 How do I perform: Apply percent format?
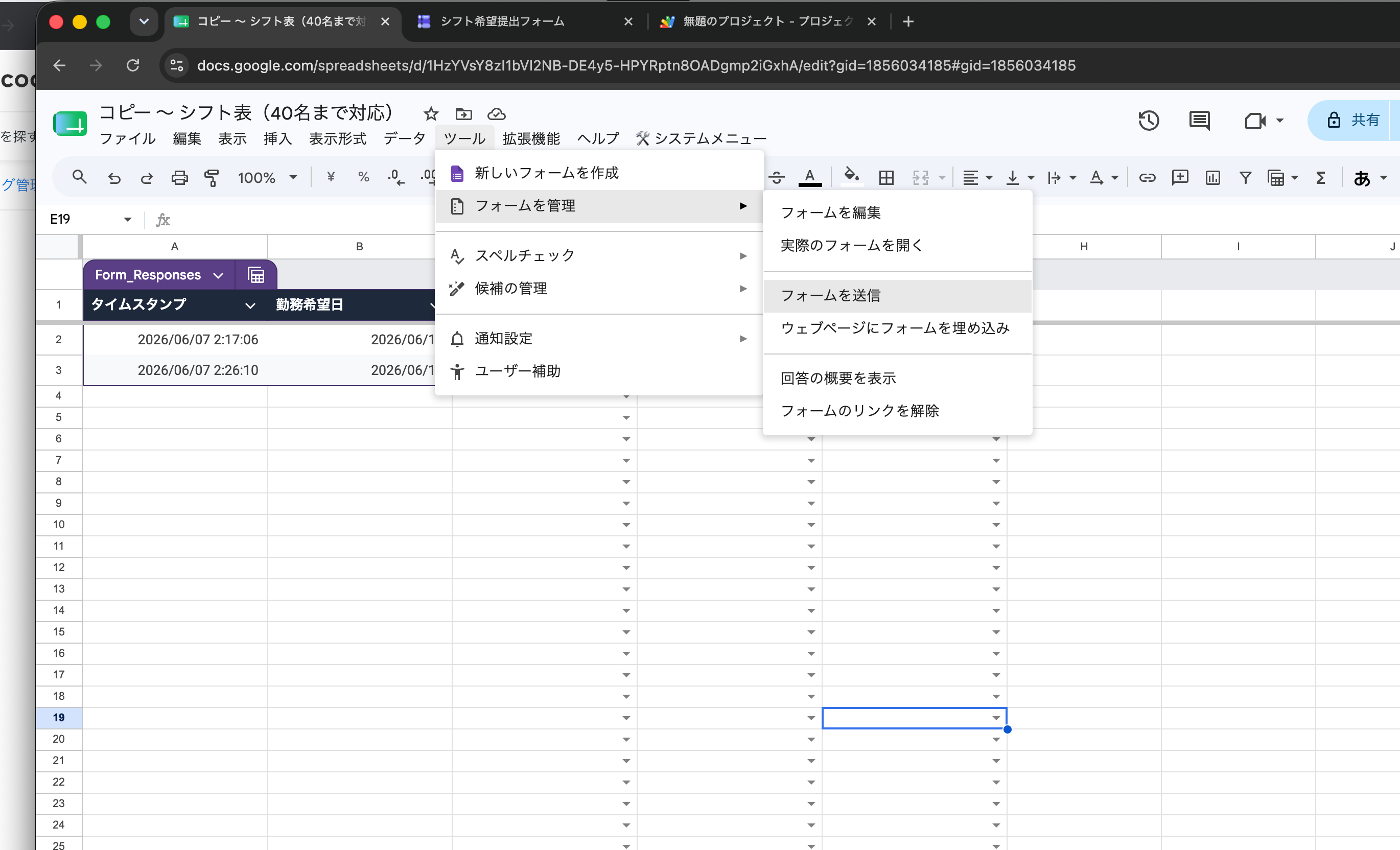pos(364,177)
